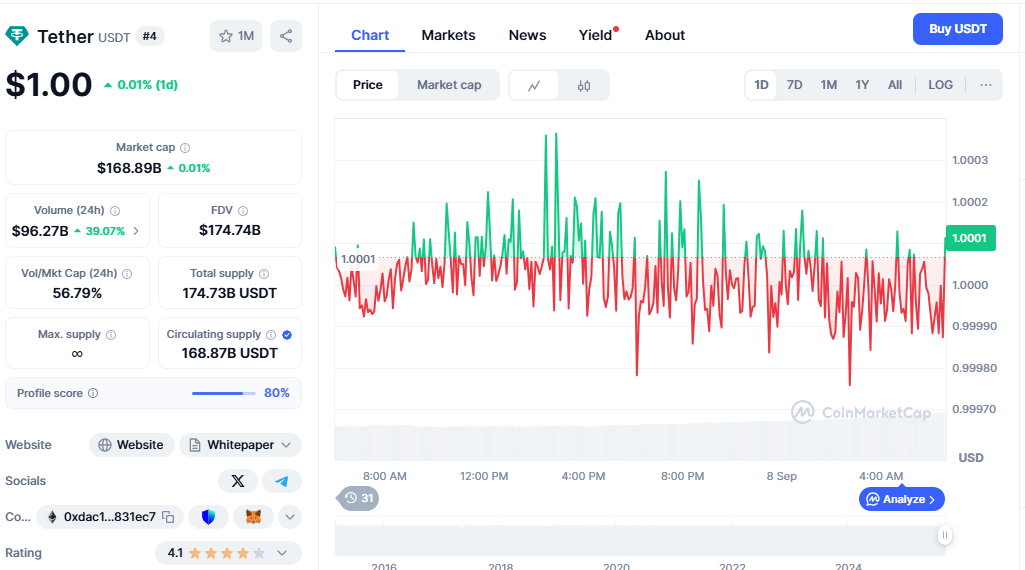The height and width of the screenshot is (570, 1025).
Task: Click the 168.87B USDT circulating supply value
Action: click(229, 354)
